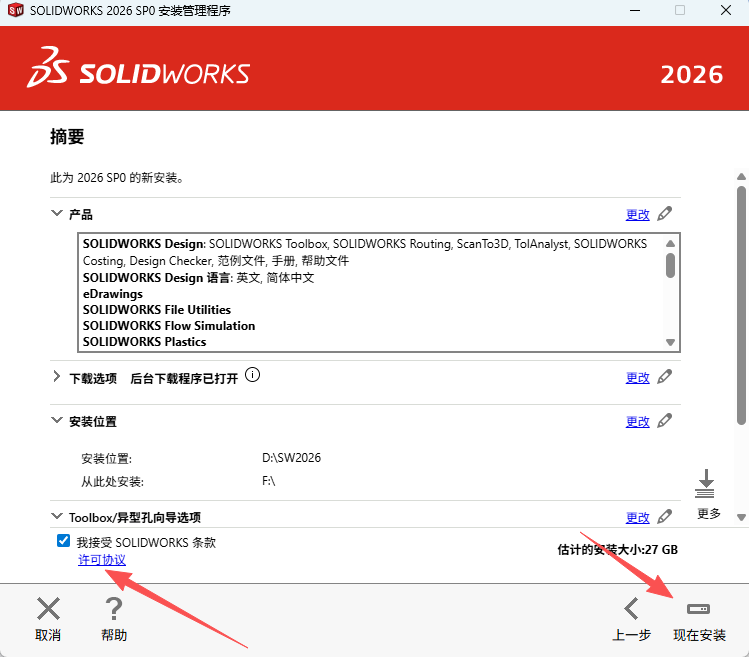
Task: Click the main summary scrollbar down arrow
Action: click(741, 517)
